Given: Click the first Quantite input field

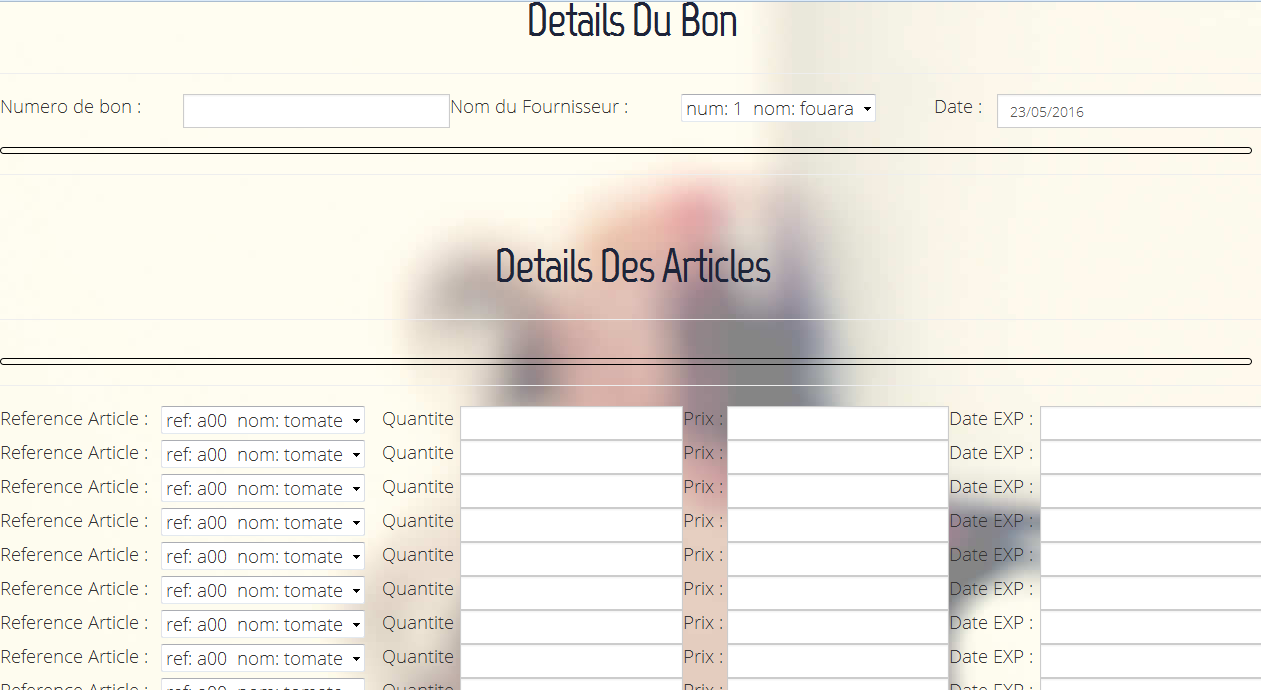Looking at the screenshot, I should click(x=570, y=421).
